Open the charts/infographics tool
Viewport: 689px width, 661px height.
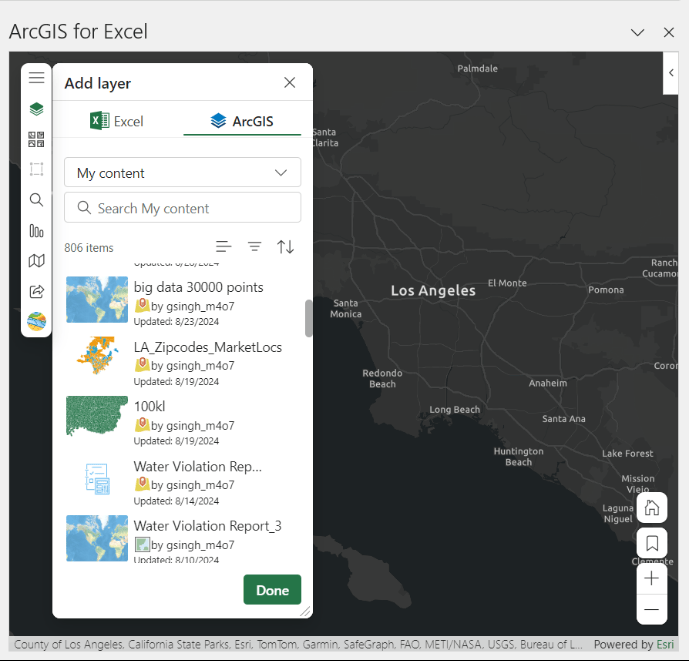point(36,231)
